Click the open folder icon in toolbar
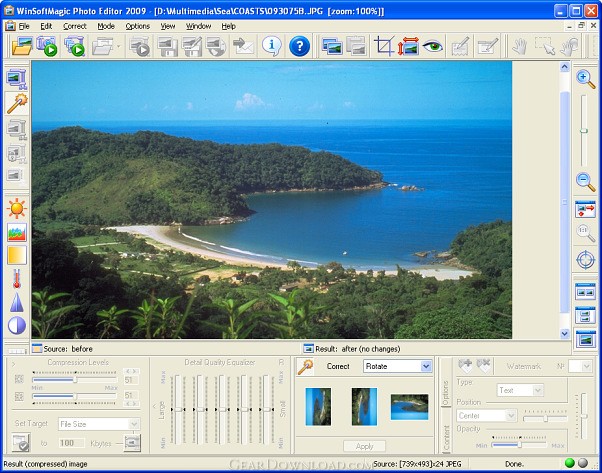Screen dimensions: 602x473 [22, 46]
